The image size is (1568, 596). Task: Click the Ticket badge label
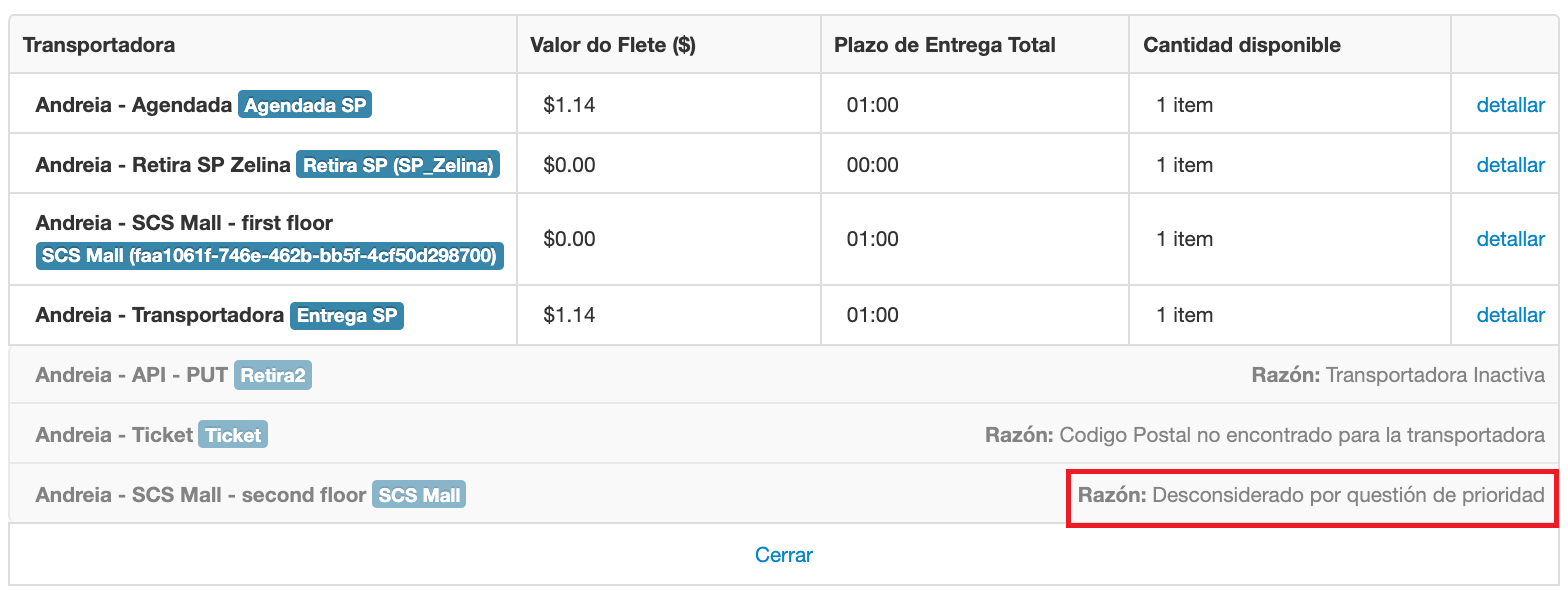(233, 435)
